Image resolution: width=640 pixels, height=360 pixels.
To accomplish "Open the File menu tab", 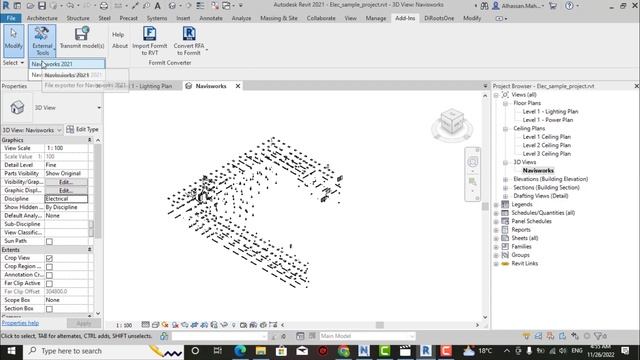I will coord(11,18).
